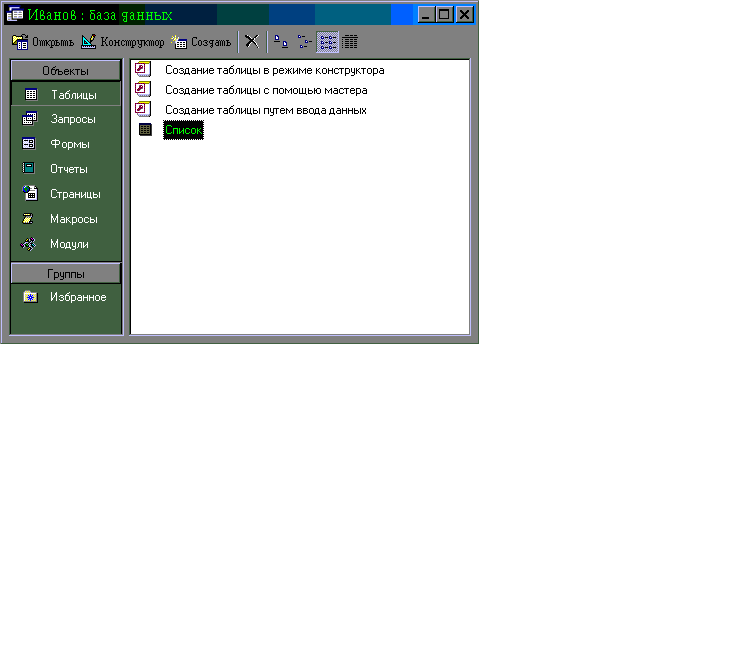
Task: Click the Открыть toolbar button
Action: click(x=43, y=42)
